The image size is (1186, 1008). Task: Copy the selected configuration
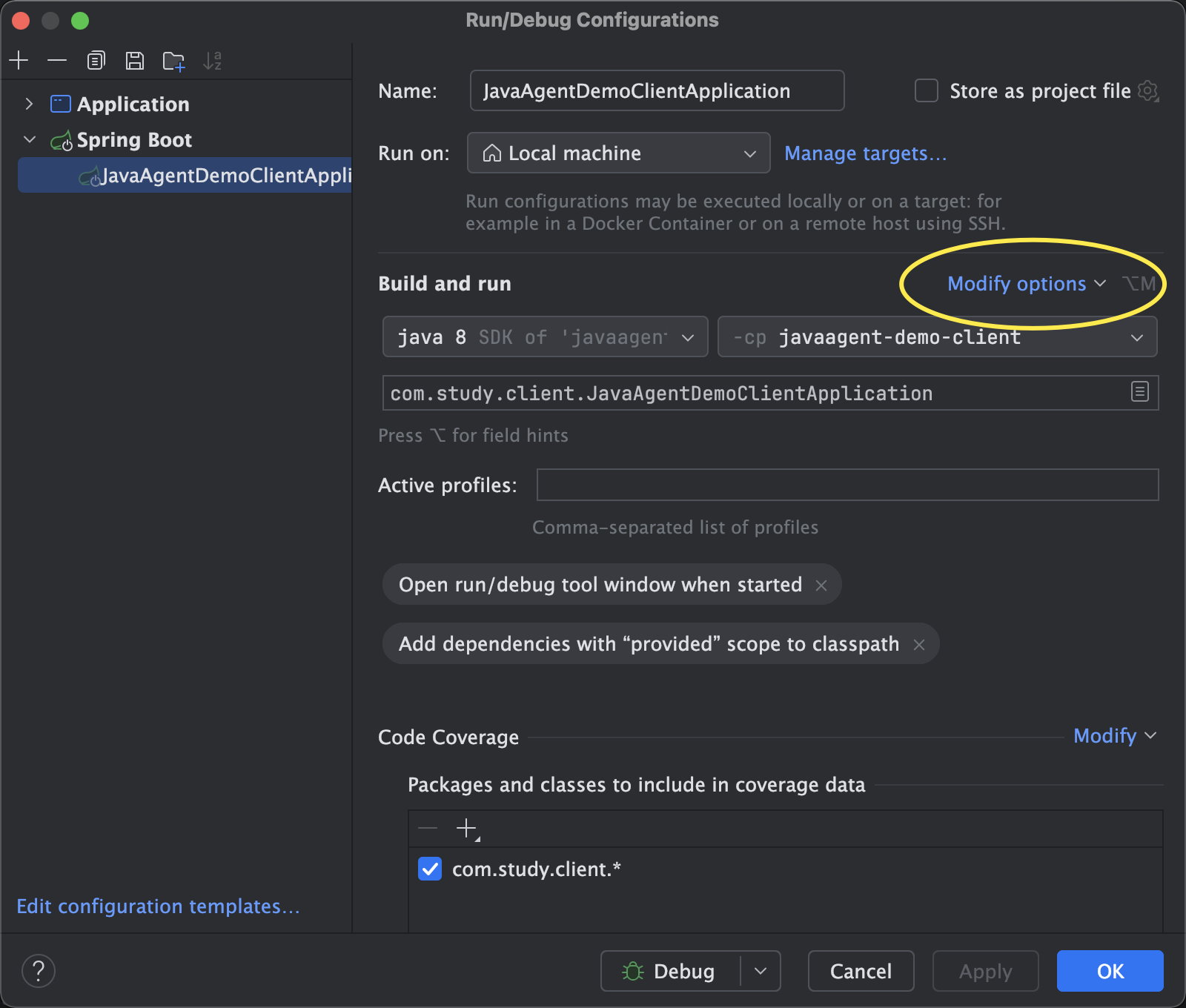[96, 60]
